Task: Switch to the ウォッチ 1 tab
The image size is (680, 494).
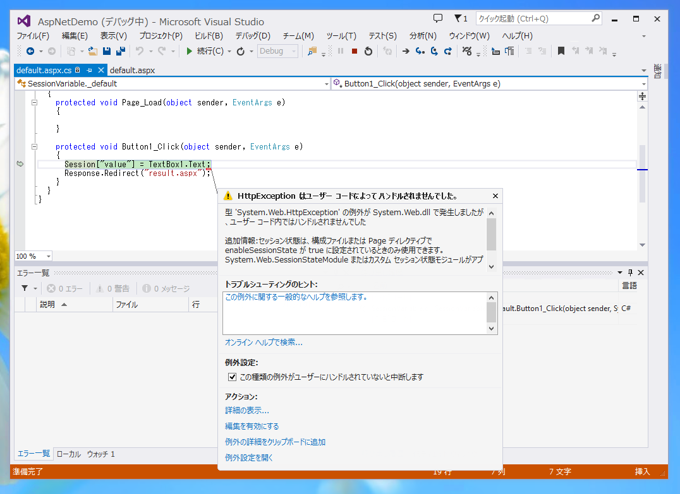Action: pyautogui.click(x=101, y=454)
